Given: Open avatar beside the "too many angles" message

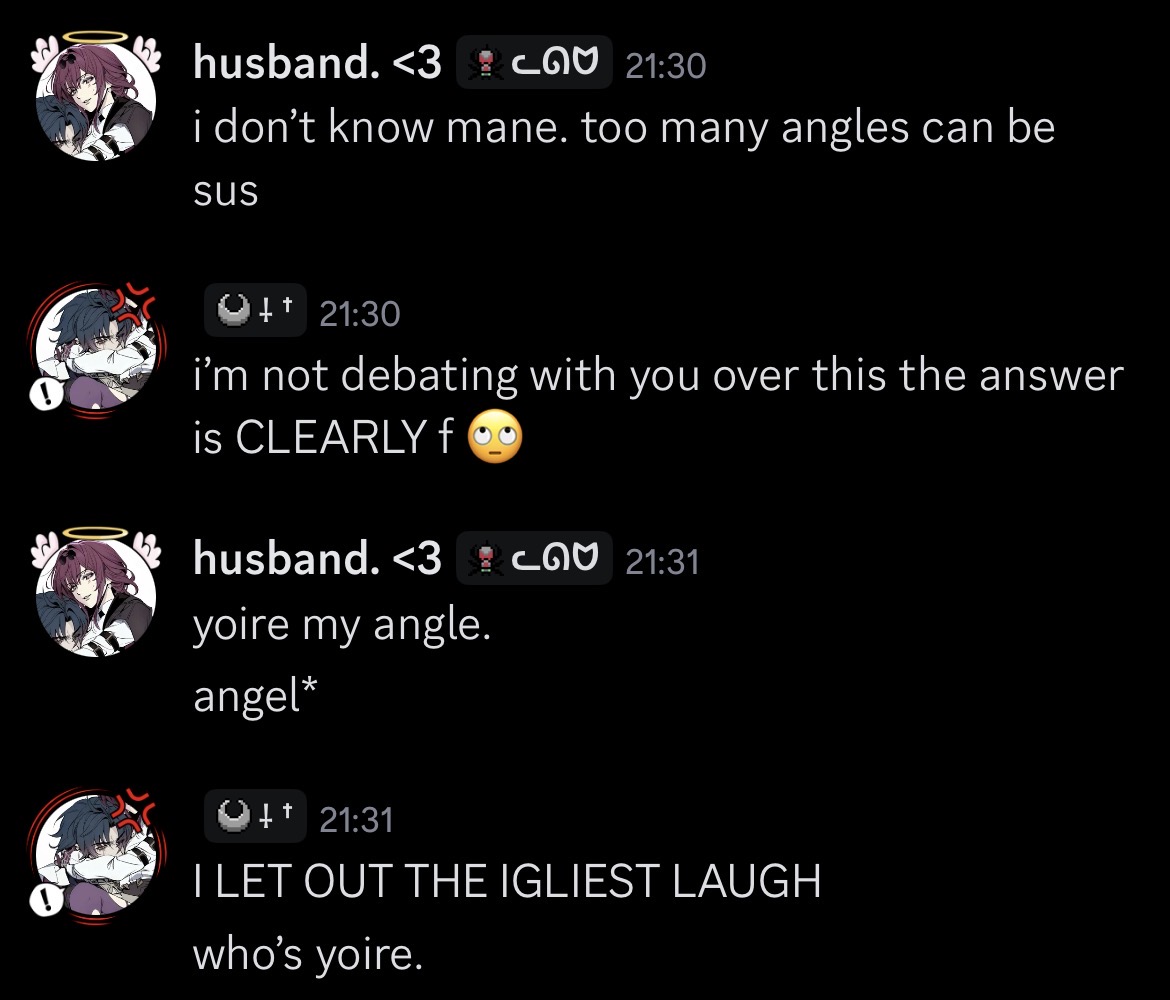Looking at the screenshot, I should [x=96, y=97].
